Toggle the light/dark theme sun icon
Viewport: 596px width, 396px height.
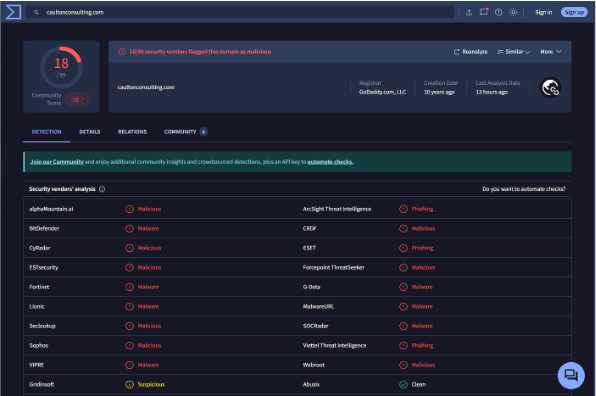[x=513, y=13]
